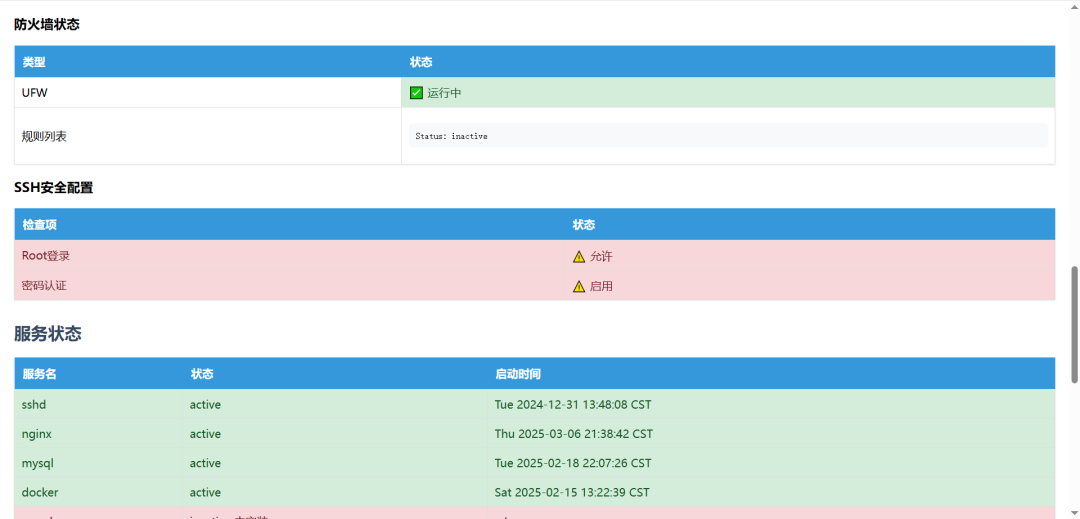Screen dimensions: 1080x519
Task: Click the 检查项 column header
Action: pyautogui.click(x=40, y=225)
